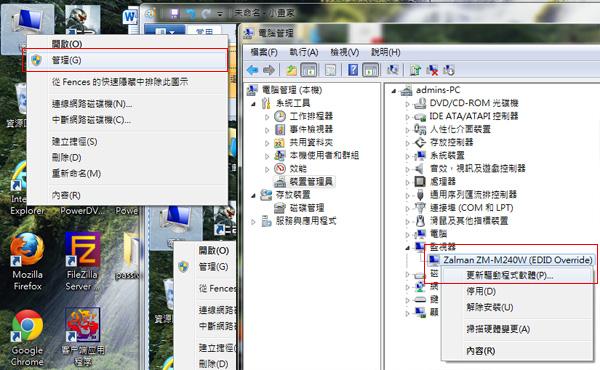This screenshot has height=370, width=600.
Task: Expand the 工作排程器 node arrow
Action: click(x=267, y=117)
